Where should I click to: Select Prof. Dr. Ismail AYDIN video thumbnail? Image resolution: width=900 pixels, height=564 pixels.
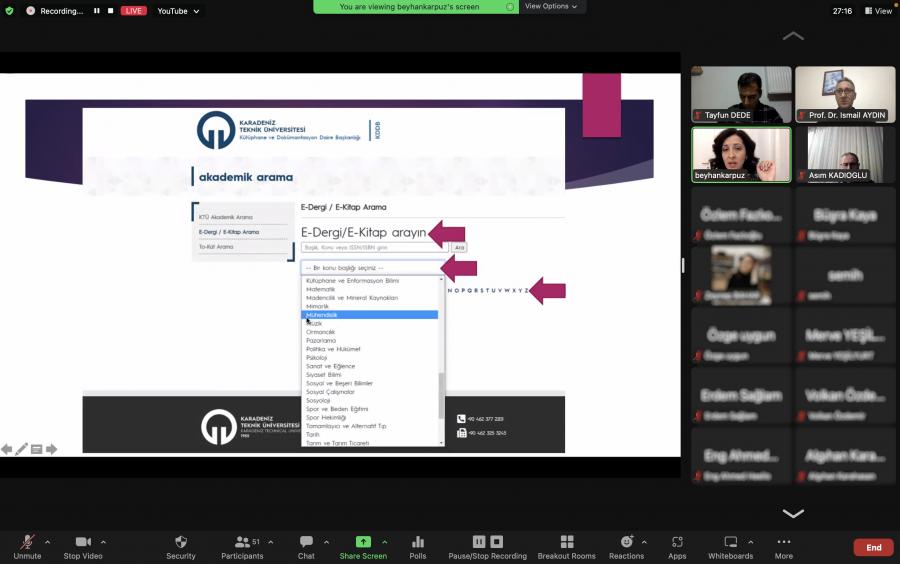(x=845, y=94)
